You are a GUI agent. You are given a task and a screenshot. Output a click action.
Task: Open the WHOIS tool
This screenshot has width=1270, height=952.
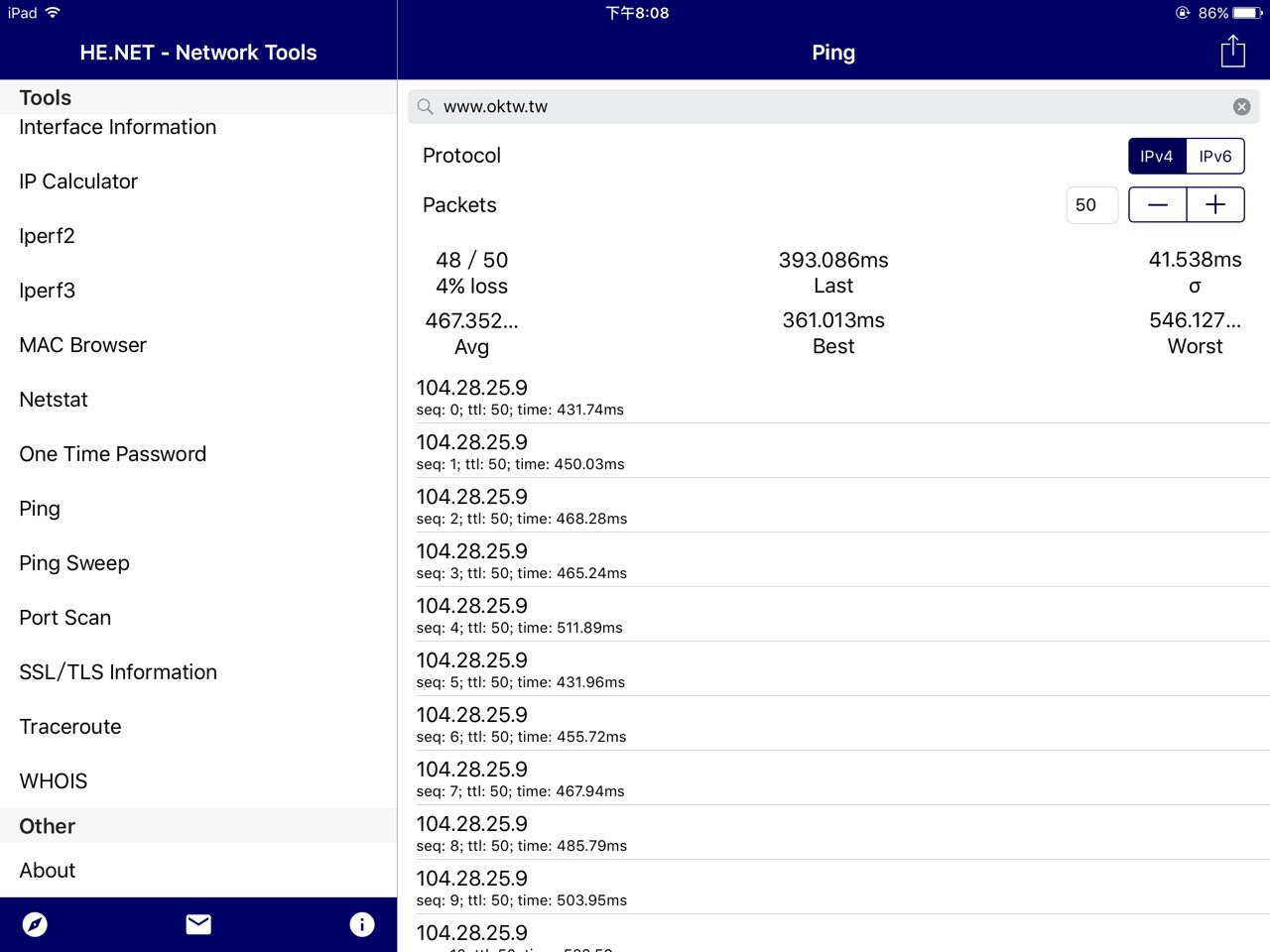(x=198, y=781)
